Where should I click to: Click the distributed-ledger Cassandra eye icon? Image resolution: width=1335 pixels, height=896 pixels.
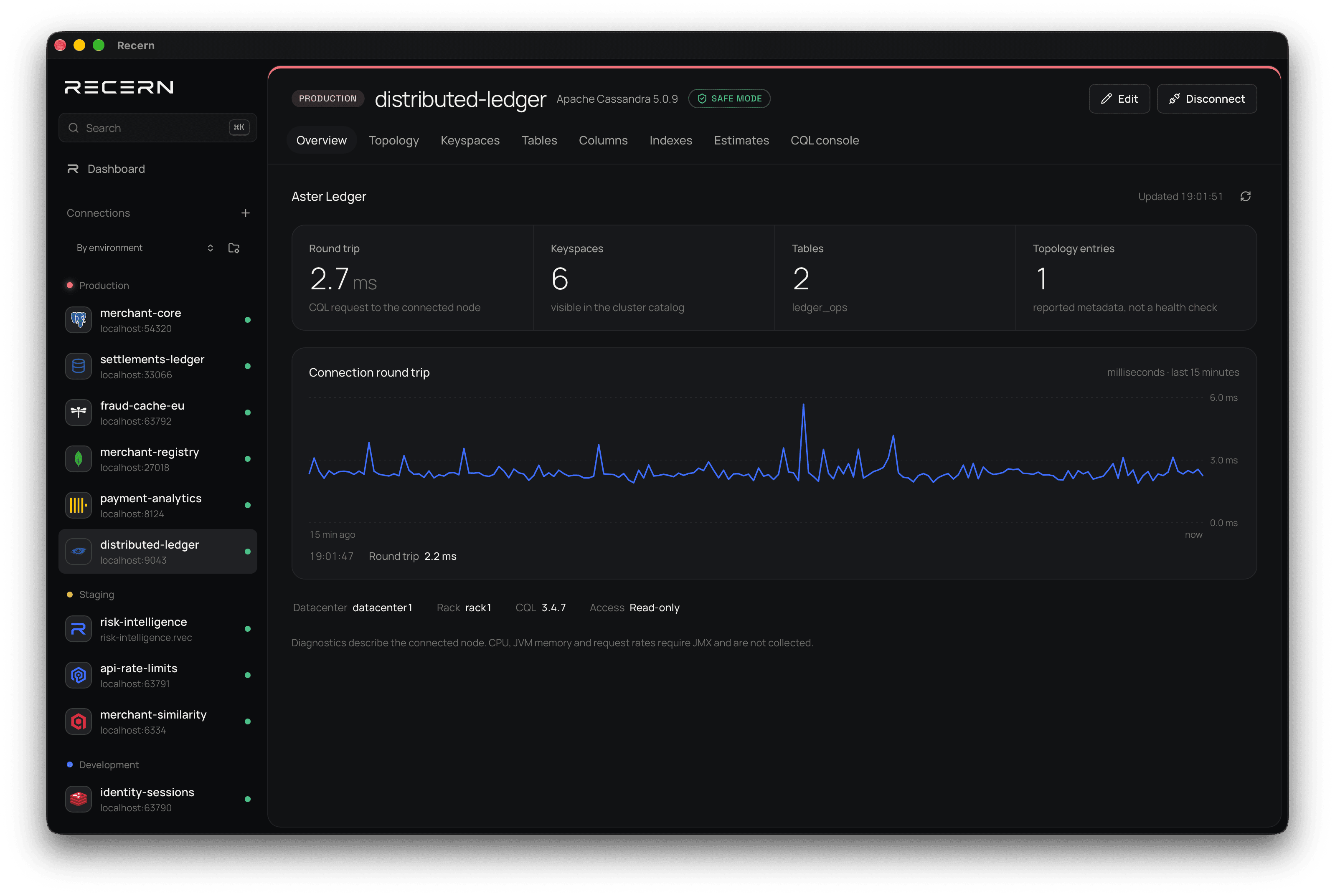(79, 552)
